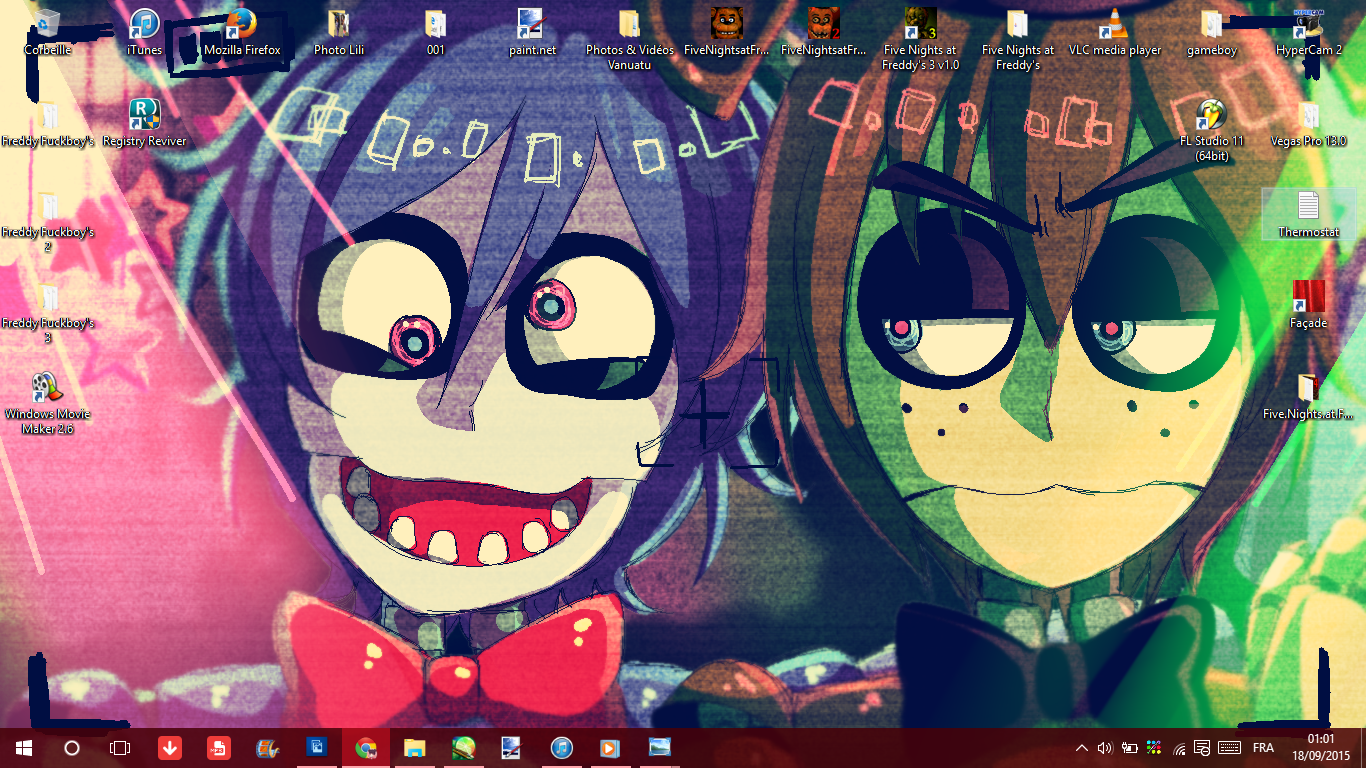Select the Thermostat text file icon
Viewport: 1366px width, 768px height.
[x=1309, y=214]
